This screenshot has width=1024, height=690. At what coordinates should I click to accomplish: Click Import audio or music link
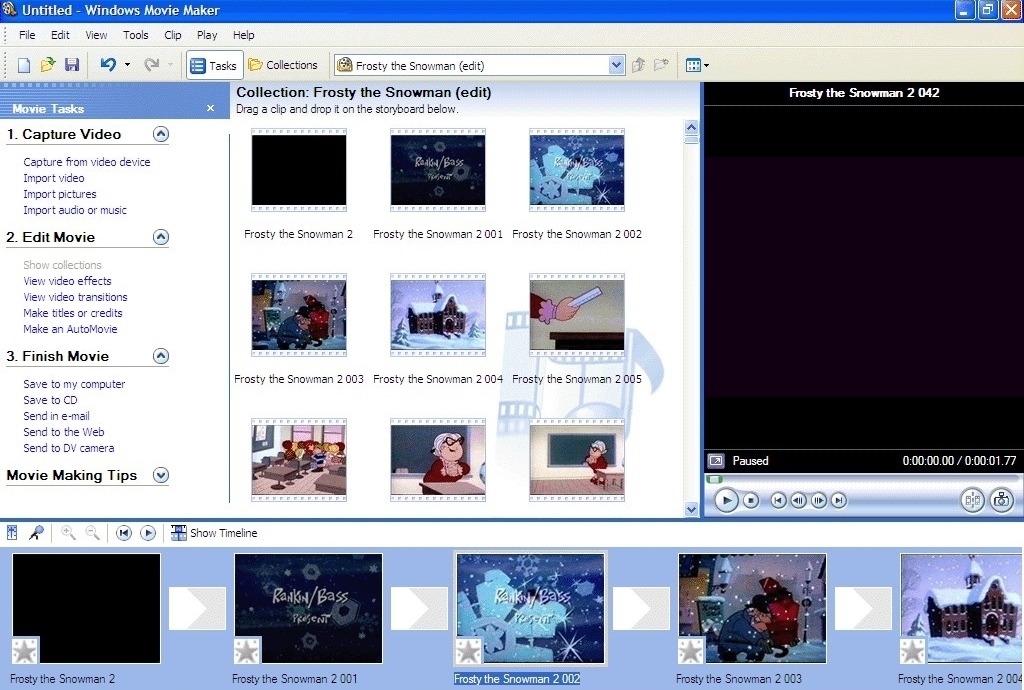75,210
